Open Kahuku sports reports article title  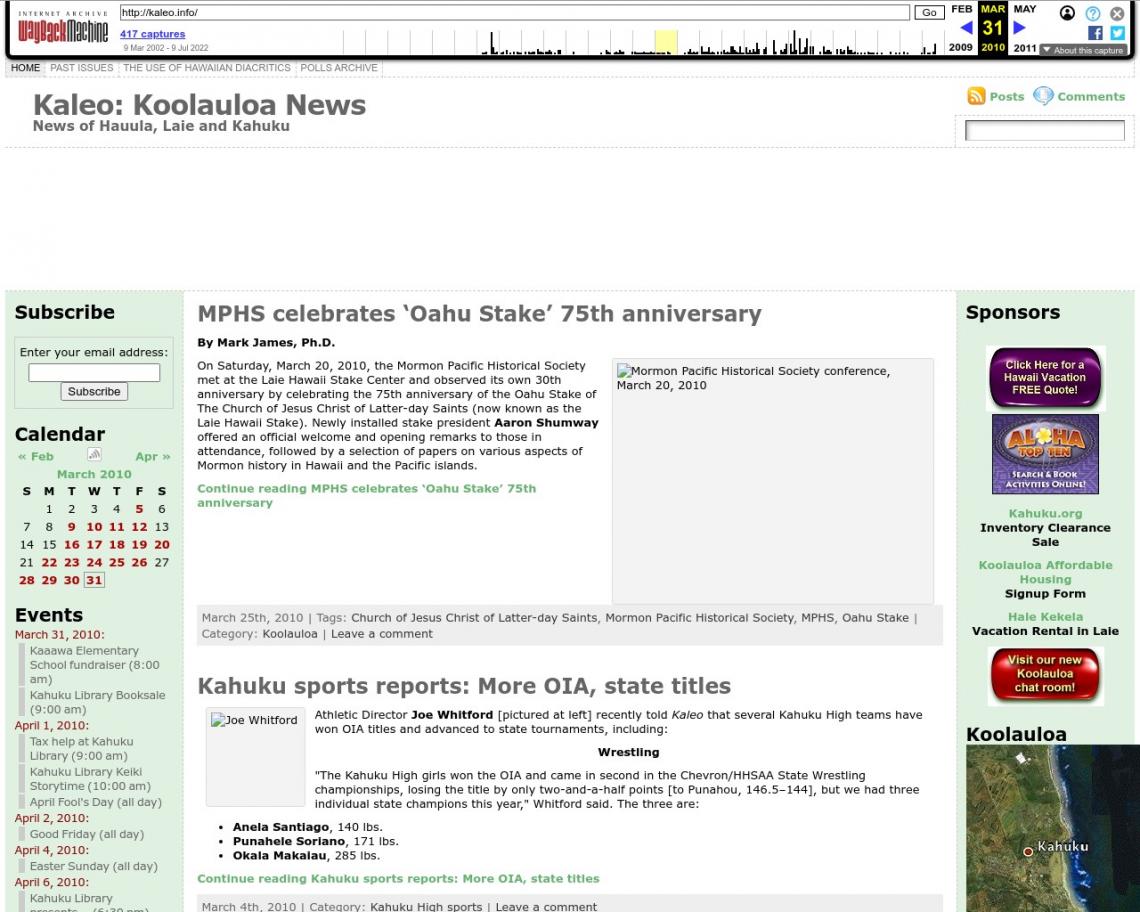click(x=464, y=686)
